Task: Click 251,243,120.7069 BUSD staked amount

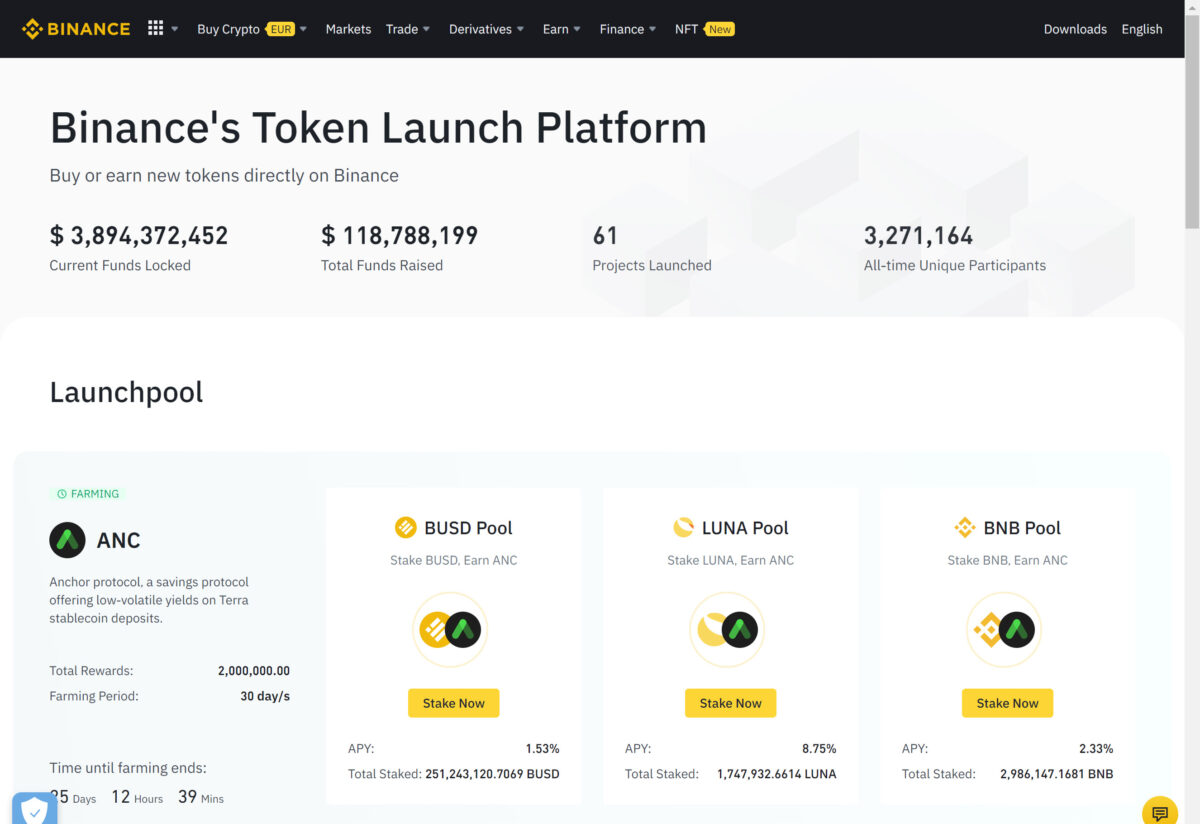Action: (x=492, y=774)
